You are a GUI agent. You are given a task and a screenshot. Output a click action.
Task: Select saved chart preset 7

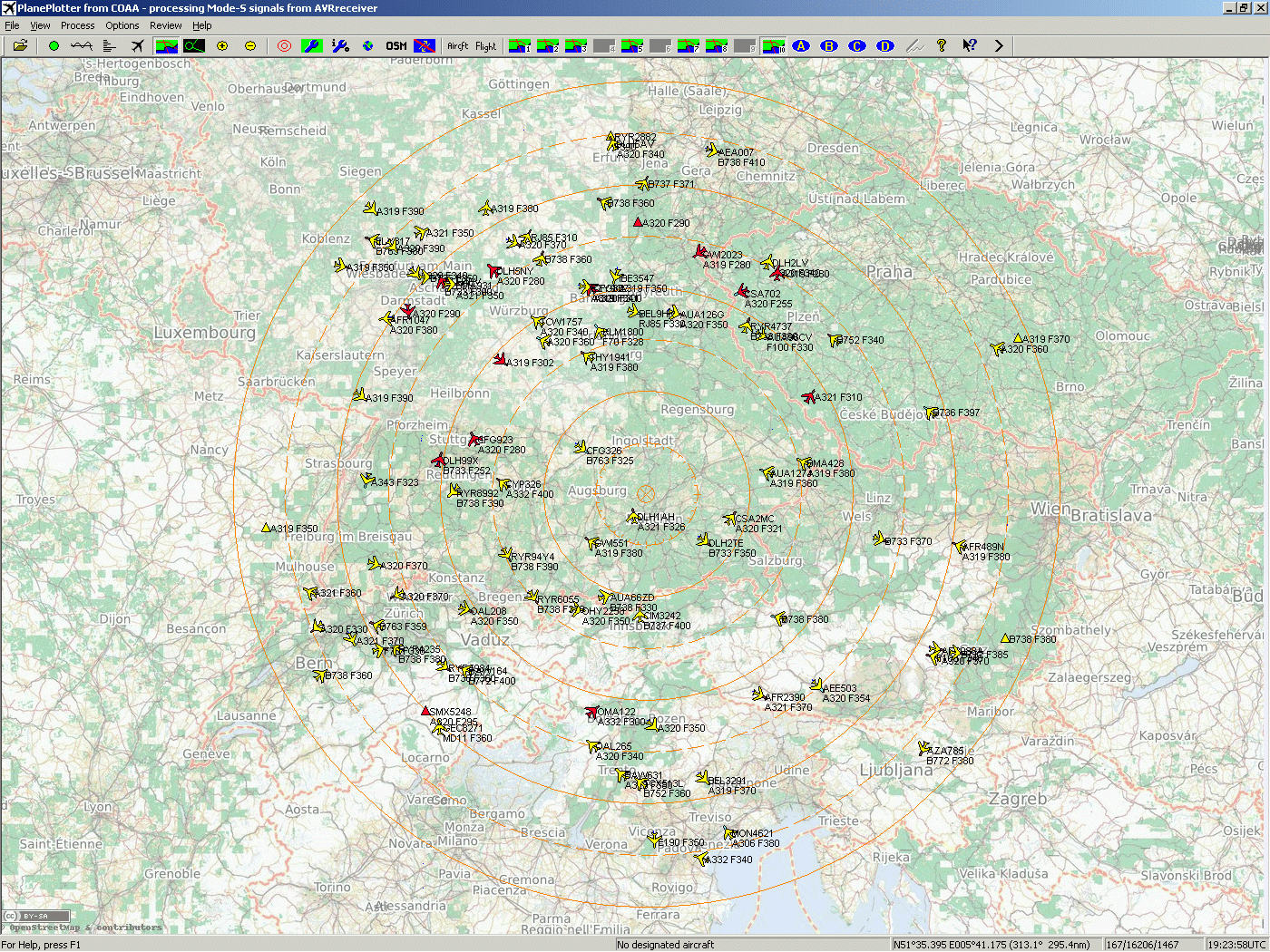pyautogui.click(x=689, y=45)
